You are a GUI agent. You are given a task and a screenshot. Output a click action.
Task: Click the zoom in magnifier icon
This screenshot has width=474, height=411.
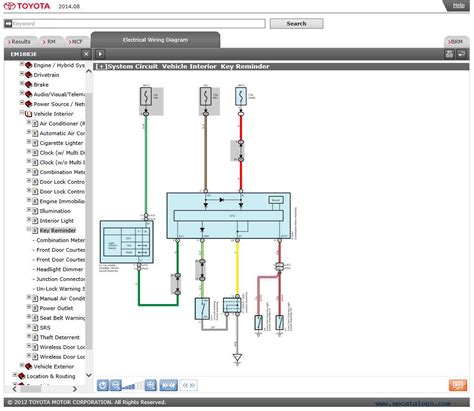coord(151,385)
